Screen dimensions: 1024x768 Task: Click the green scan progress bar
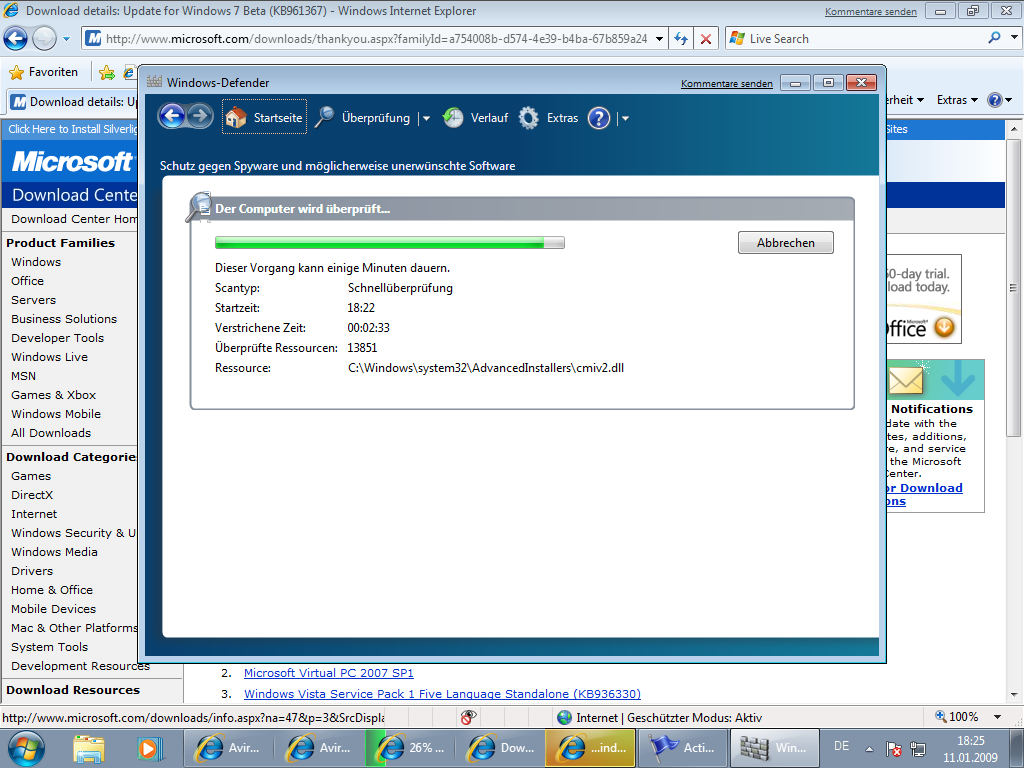tap(389, 242)
